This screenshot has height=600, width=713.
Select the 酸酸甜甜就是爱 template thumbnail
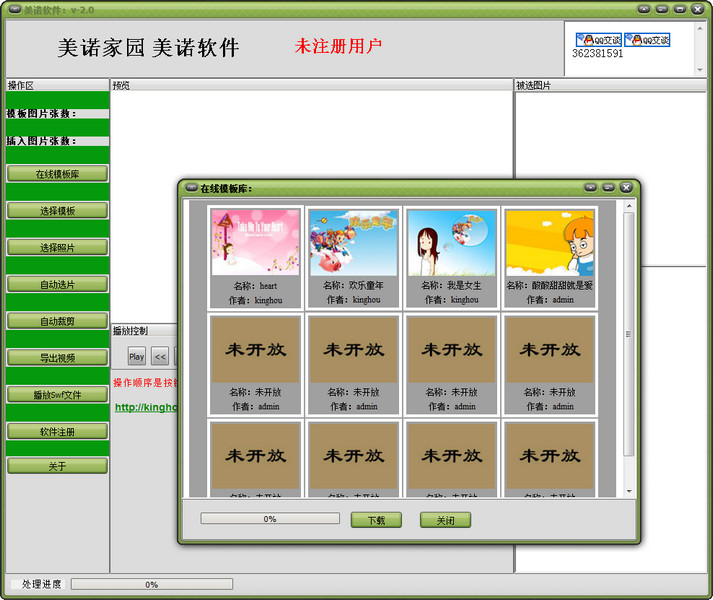[550, 242]
